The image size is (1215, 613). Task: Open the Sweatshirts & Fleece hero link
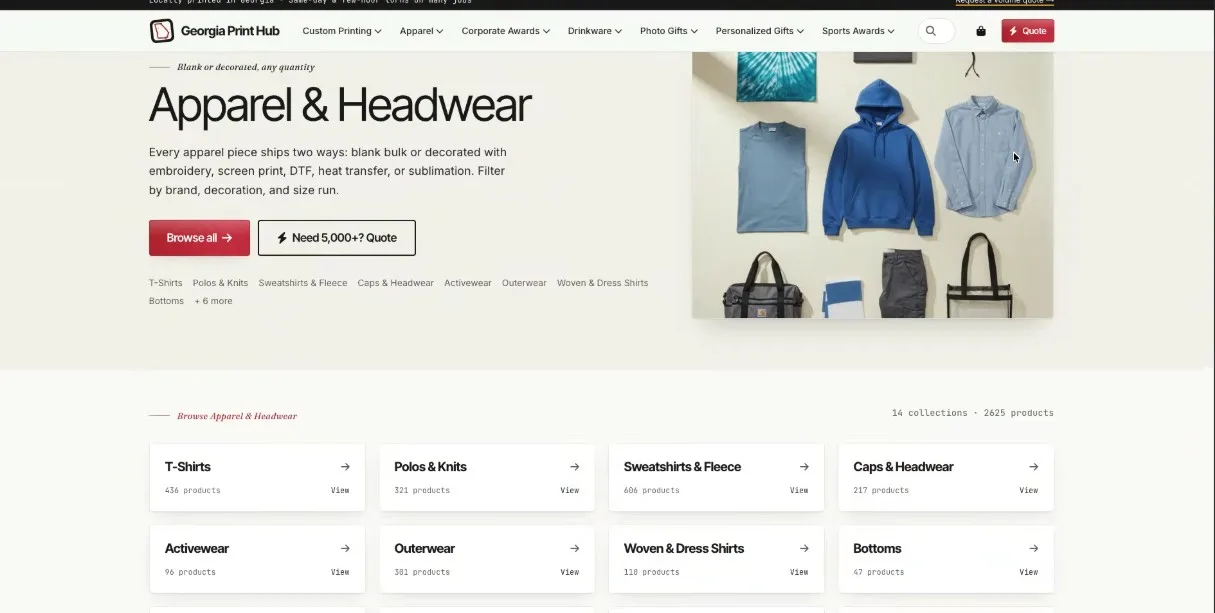coord(303,283)
